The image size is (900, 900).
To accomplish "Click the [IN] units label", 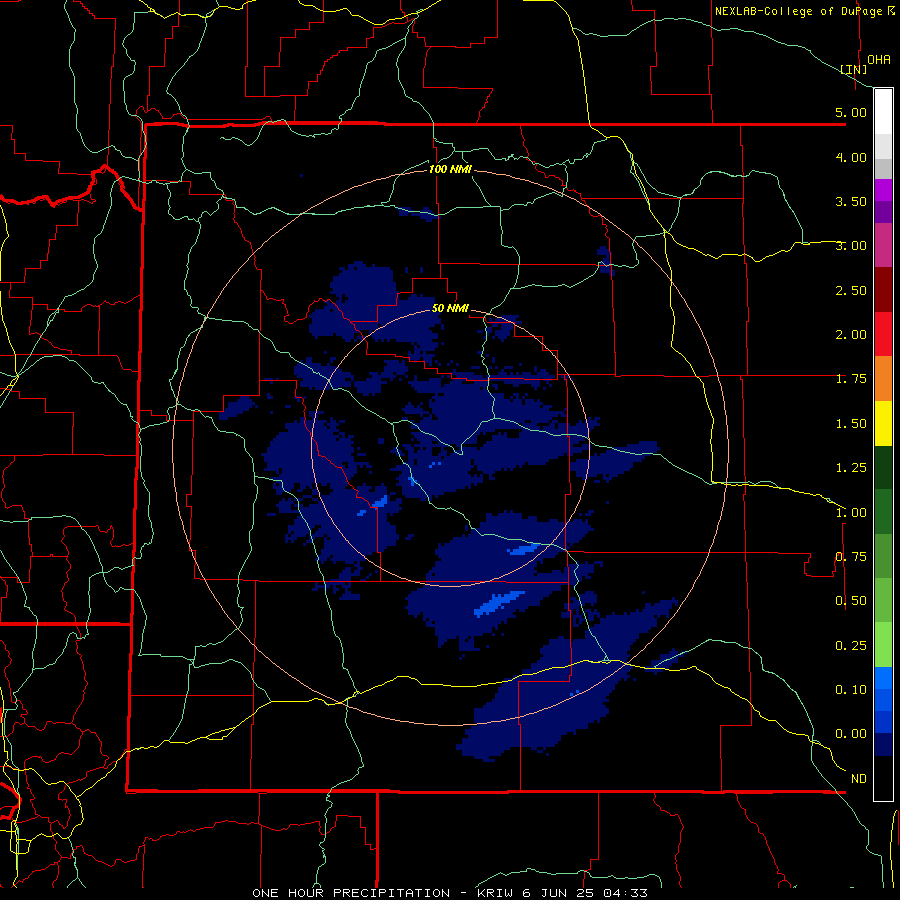I will point(854,69).
